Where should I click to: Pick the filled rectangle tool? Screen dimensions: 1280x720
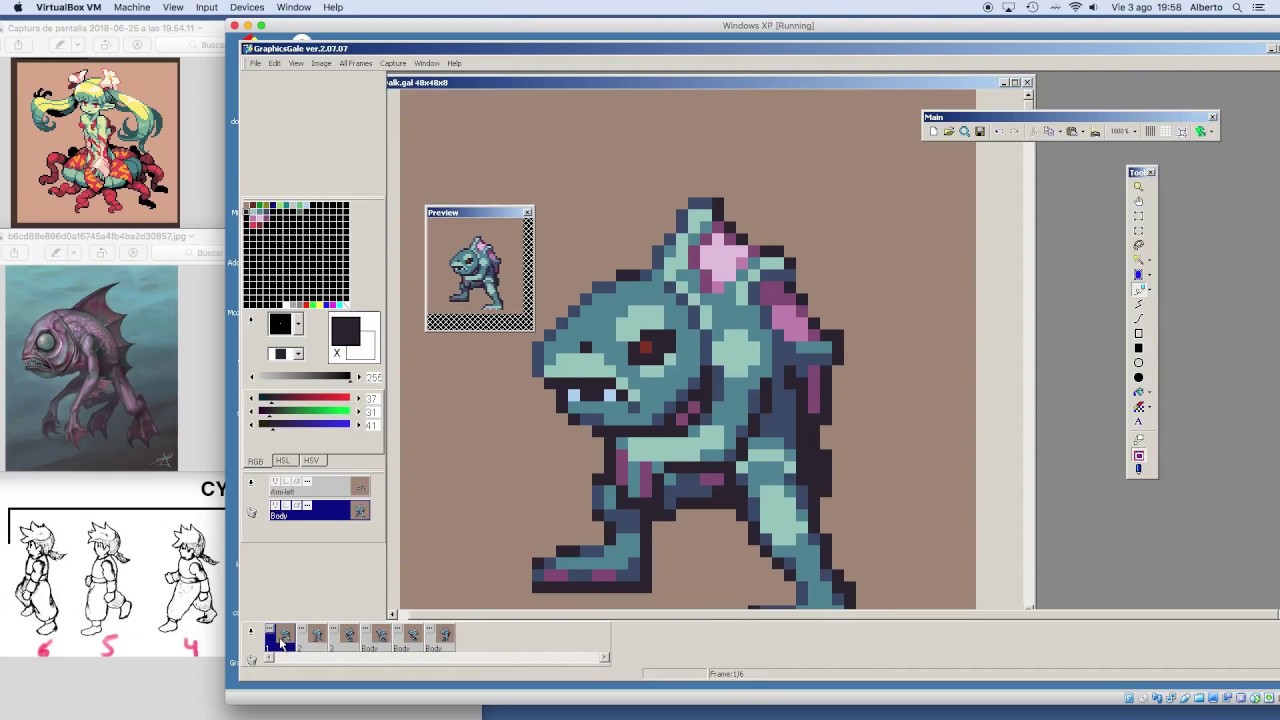coord(1138,348)
